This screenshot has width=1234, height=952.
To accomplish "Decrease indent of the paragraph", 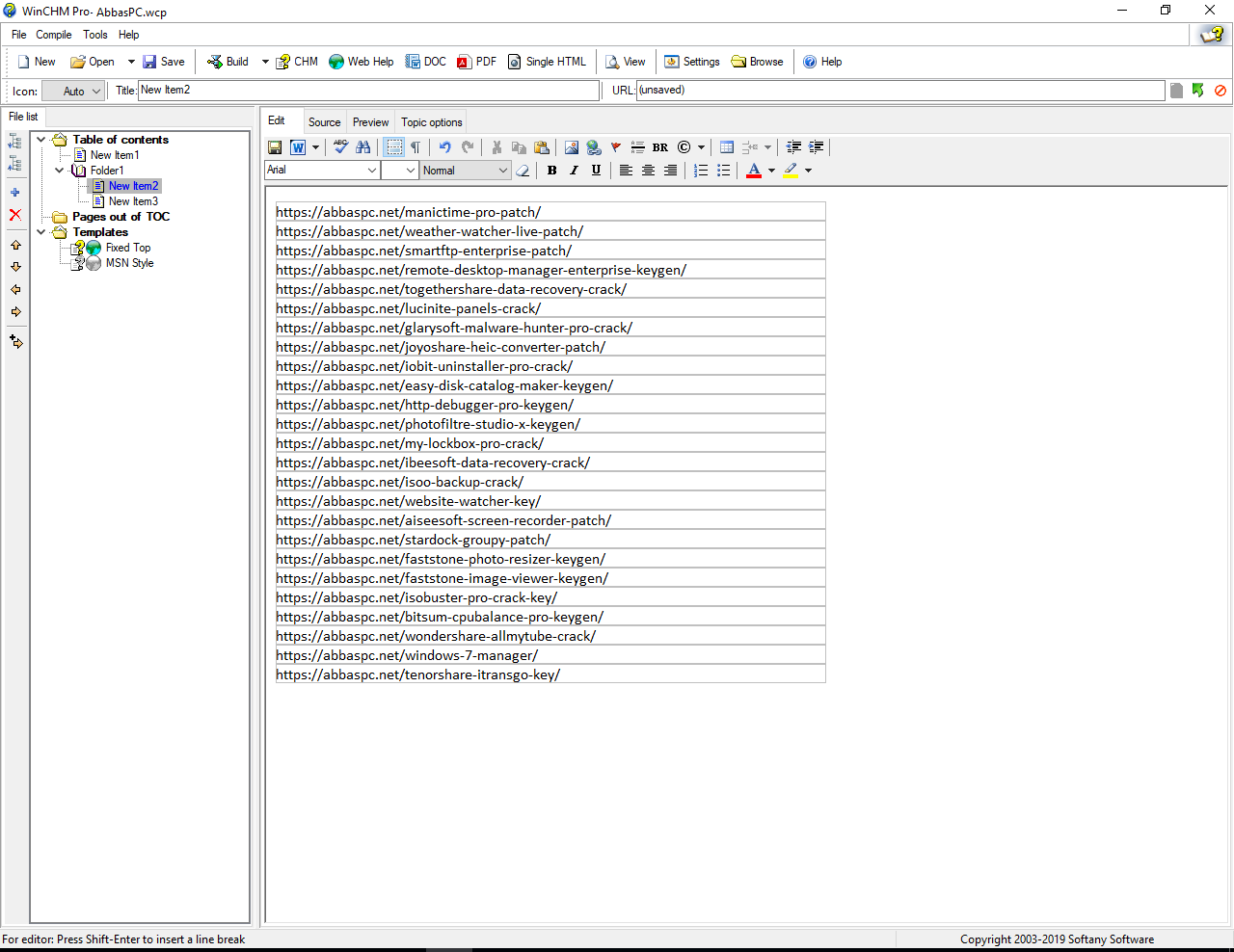I will (x=793, y=147).
